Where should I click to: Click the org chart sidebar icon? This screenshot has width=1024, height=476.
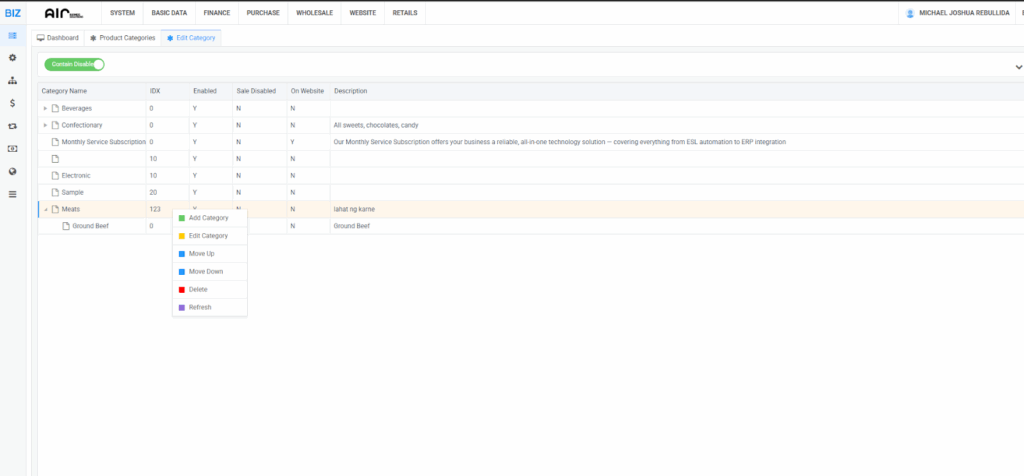[12, 81]
